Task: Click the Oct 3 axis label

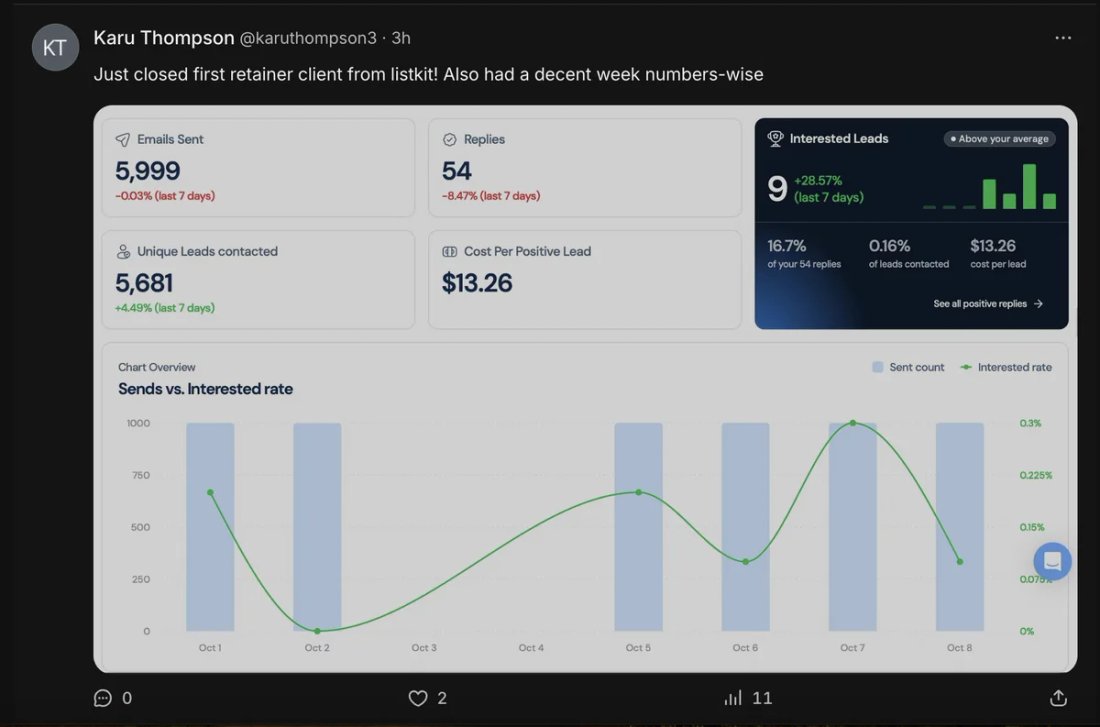Action: pos(424,648)
